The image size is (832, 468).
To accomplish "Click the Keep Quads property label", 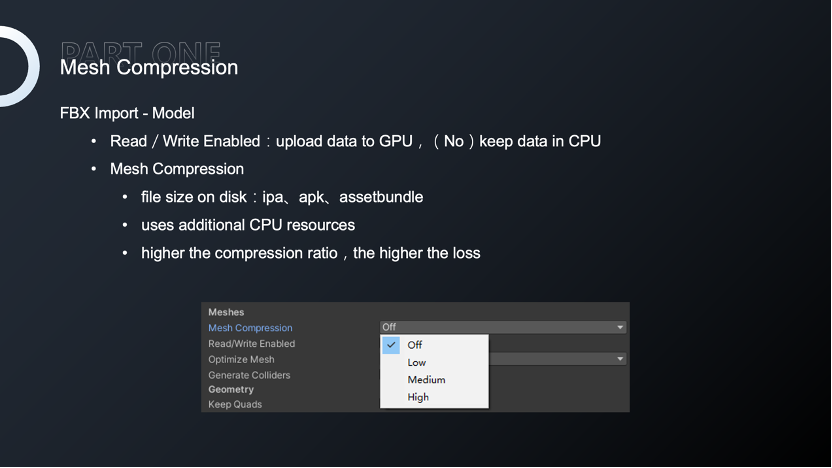I will click(x=235, y=404).
